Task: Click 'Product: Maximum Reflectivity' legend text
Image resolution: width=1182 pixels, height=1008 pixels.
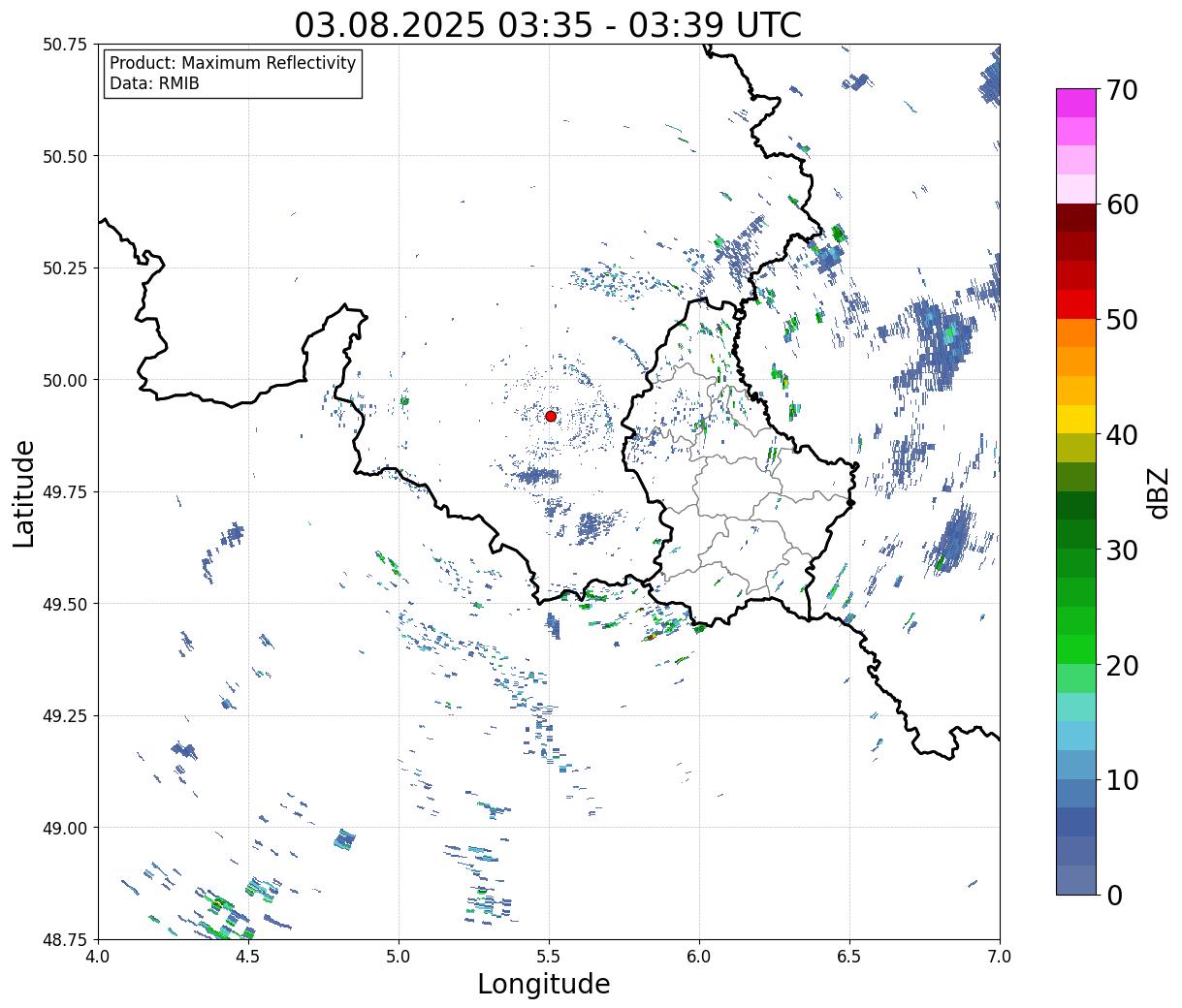Action: tap(233, 63)
